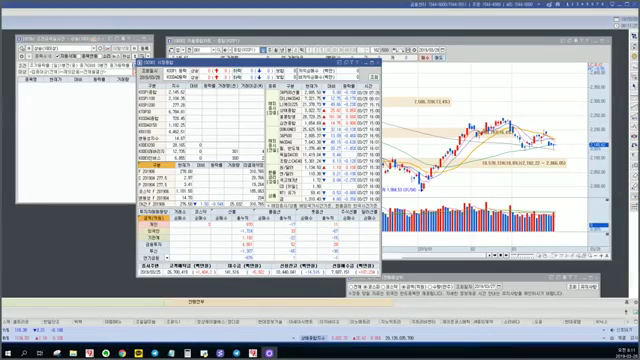Open KakaoTalk from the taskbar
Screen dimensions: 640x360
(138, 353)
